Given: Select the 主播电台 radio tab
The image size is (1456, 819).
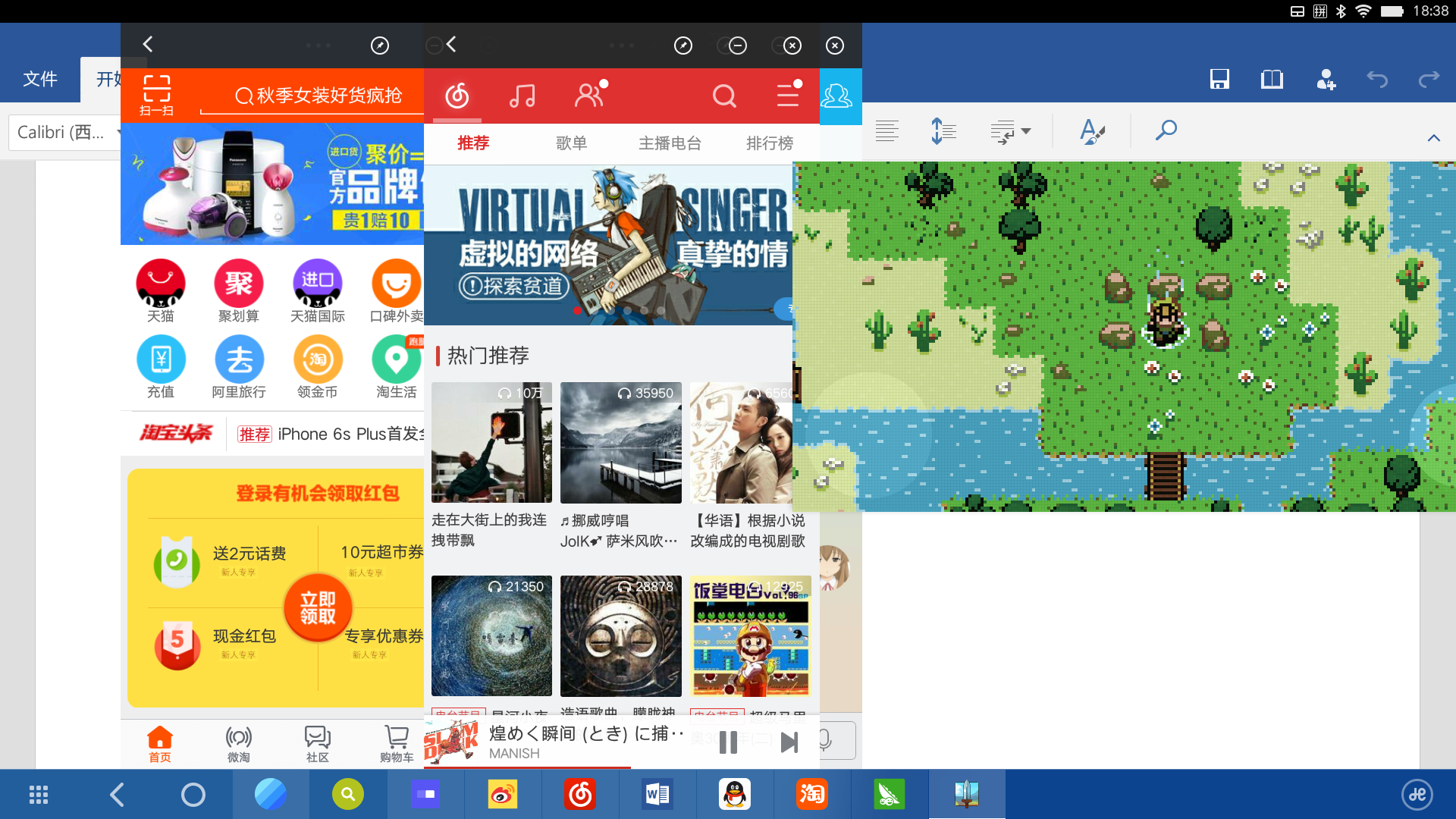Looking at the screenshot, I should pyautogui.click(x=670, y=143).
